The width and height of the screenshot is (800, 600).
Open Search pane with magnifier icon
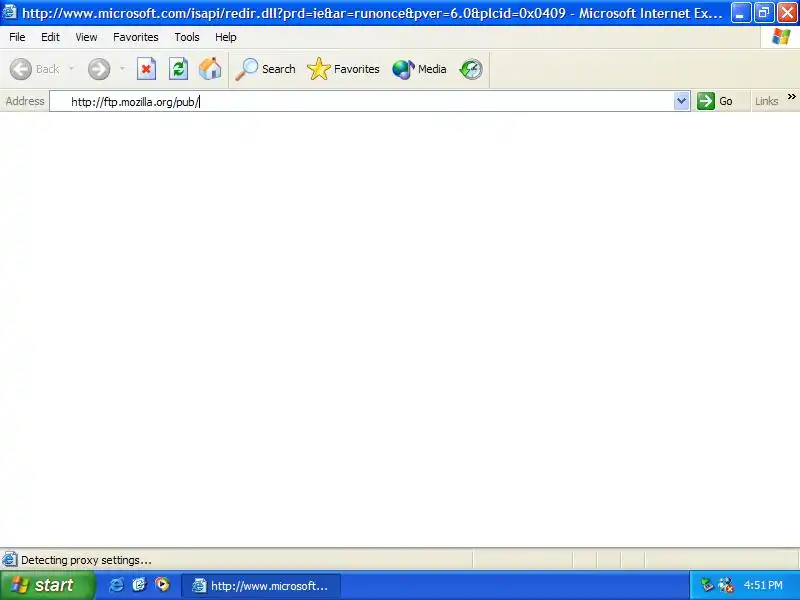265,69
